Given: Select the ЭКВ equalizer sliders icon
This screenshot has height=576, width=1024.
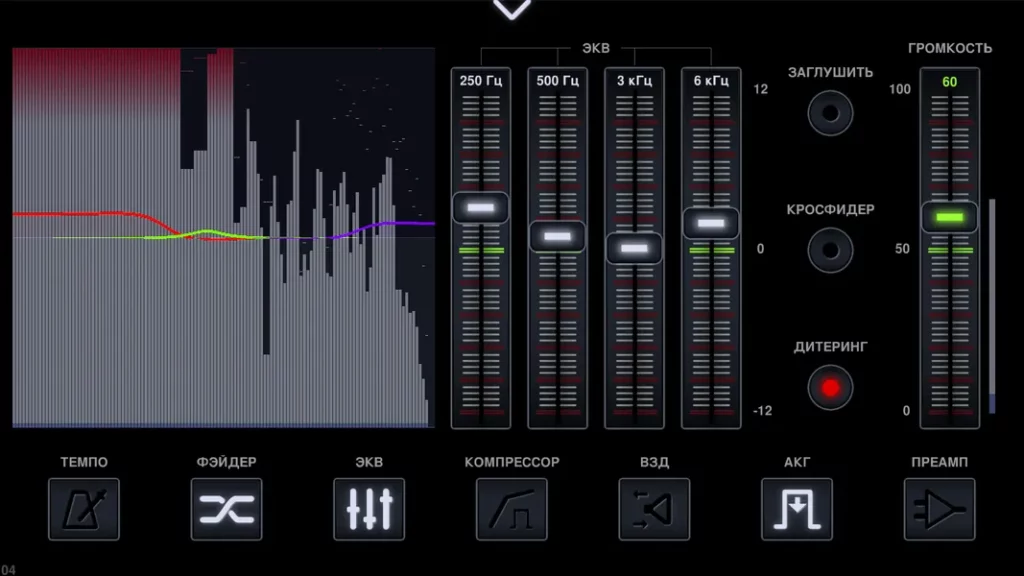Looking at the screenshot, I should (x=369, y=509).
